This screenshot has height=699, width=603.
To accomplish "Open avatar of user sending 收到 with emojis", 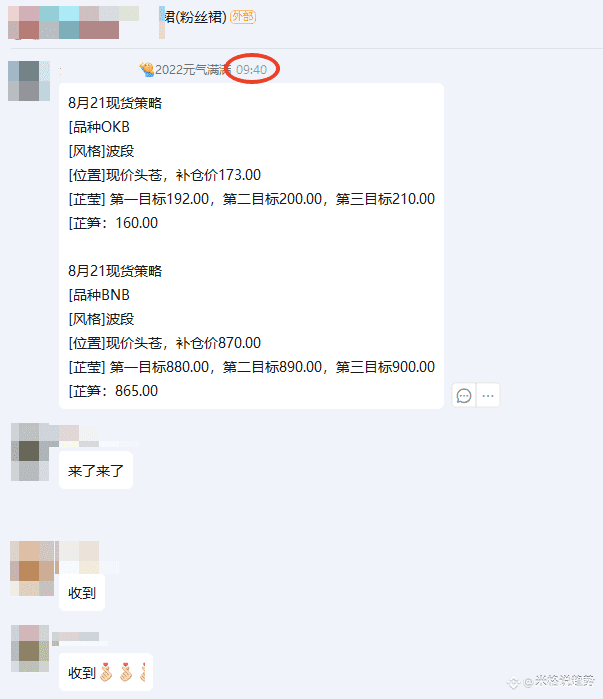I will pyautogui.click(x=30, y=648).
